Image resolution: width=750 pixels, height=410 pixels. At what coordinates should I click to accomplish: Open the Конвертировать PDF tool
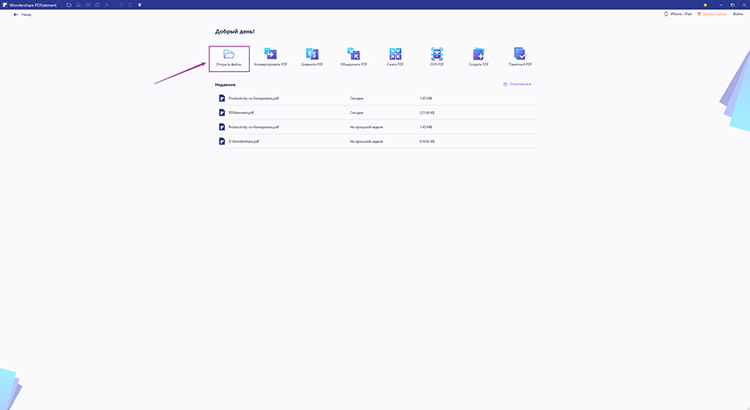270,57
